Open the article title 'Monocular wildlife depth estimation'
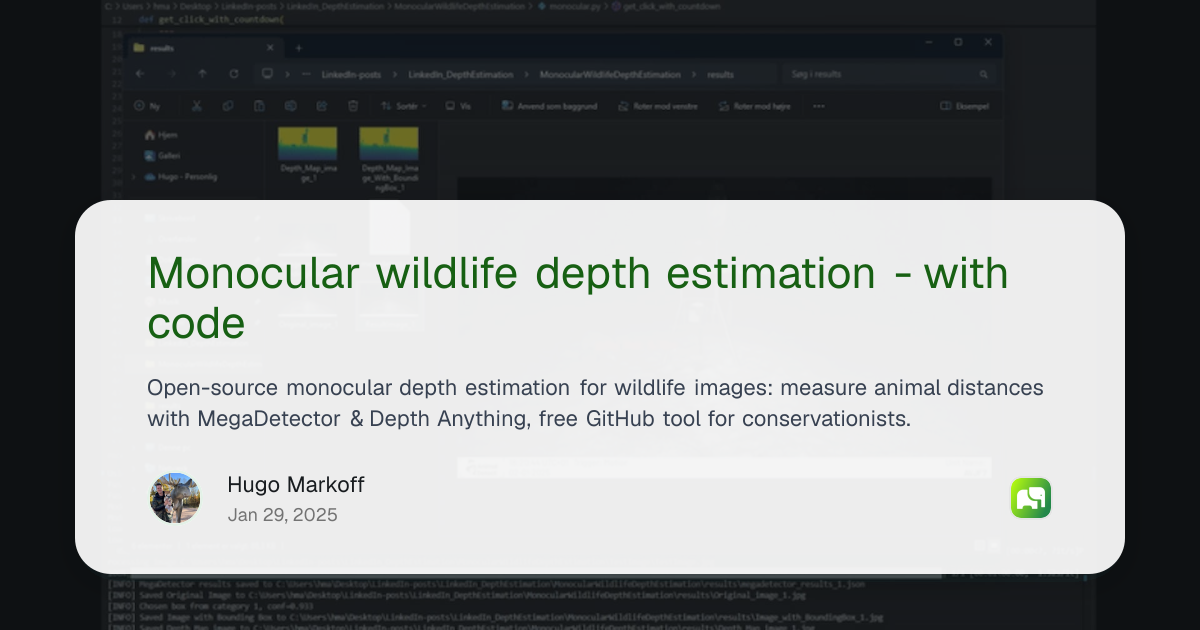The height and width of the screenshot is (630, 1200). click(x=578, y=297)
